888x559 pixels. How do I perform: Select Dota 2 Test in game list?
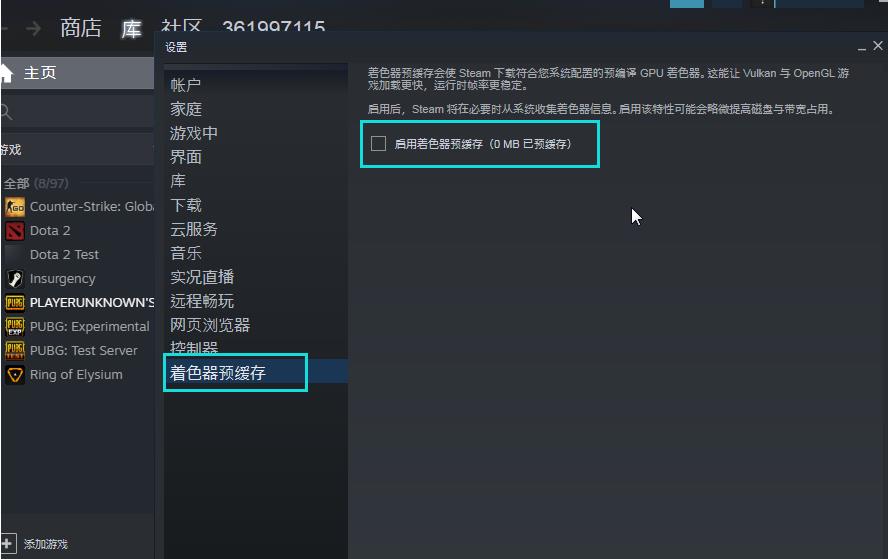(64, 255)
